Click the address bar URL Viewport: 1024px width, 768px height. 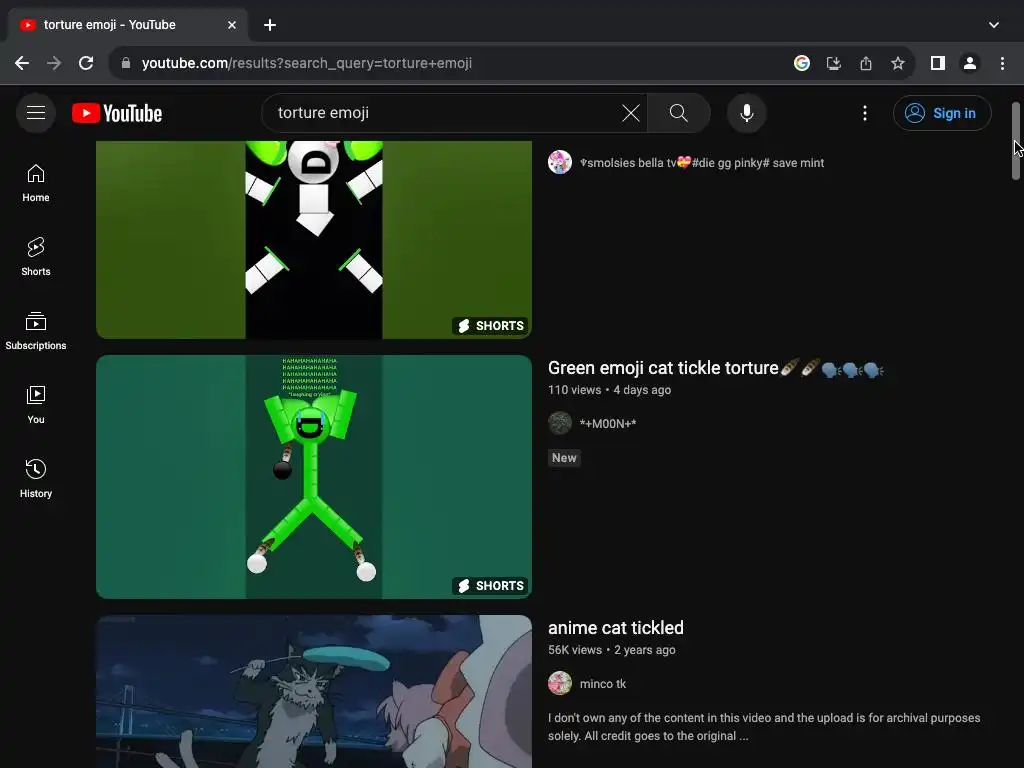click(x=307, y=63)
